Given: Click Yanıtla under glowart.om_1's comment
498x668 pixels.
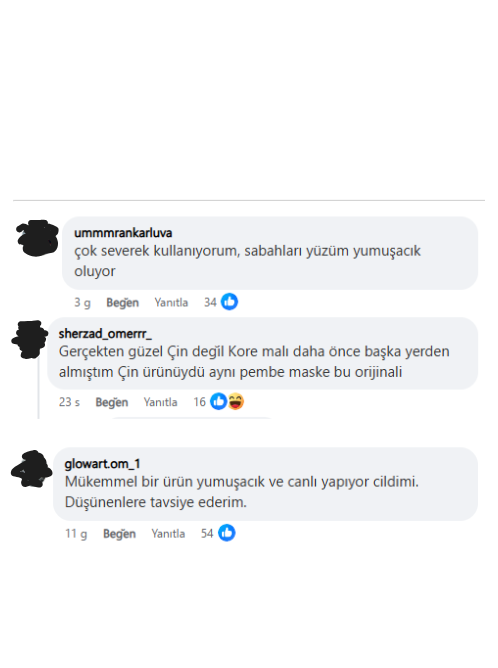Looking at the screenshot, I should pos(168,533).
